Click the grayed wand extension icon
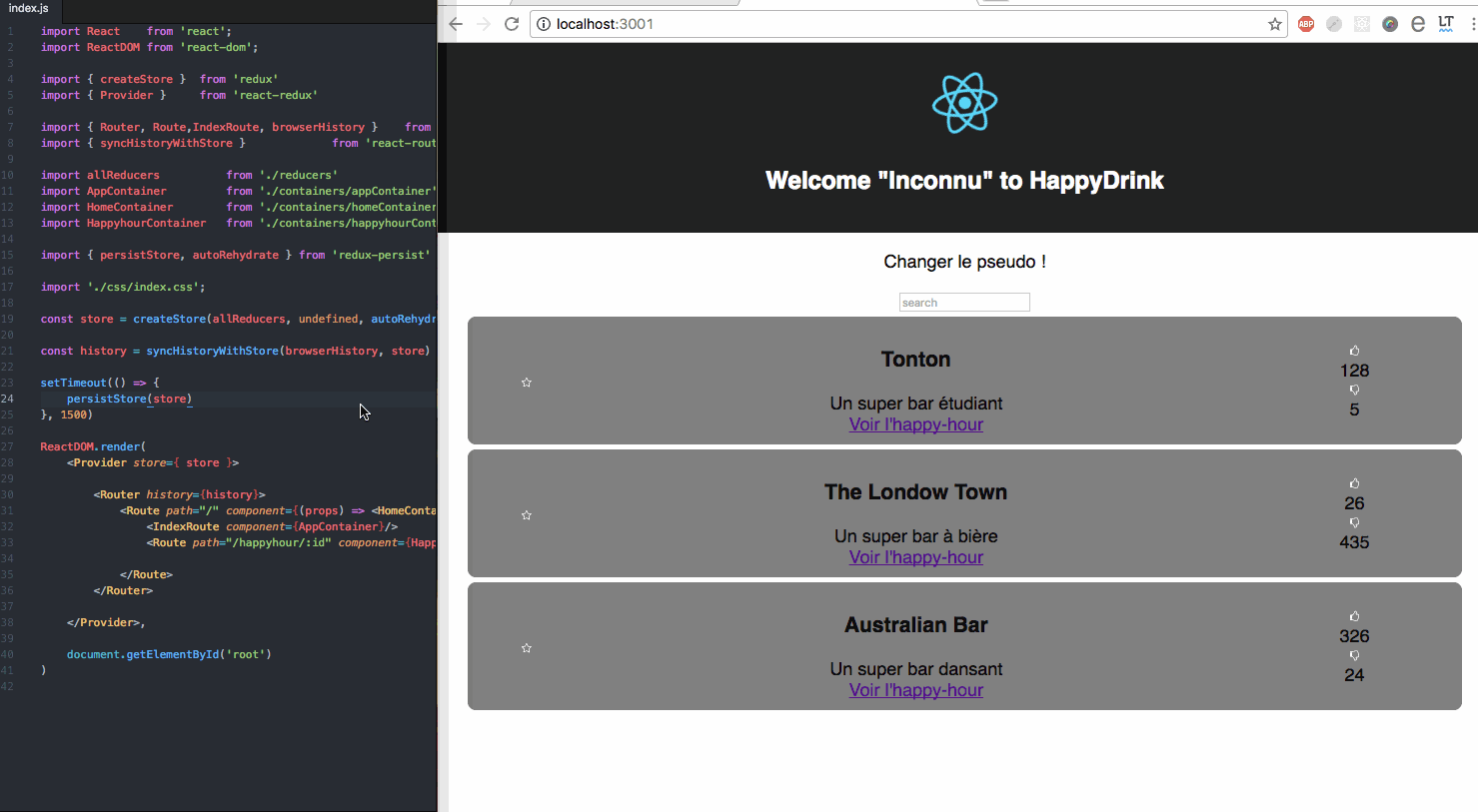 [1334, 24]
